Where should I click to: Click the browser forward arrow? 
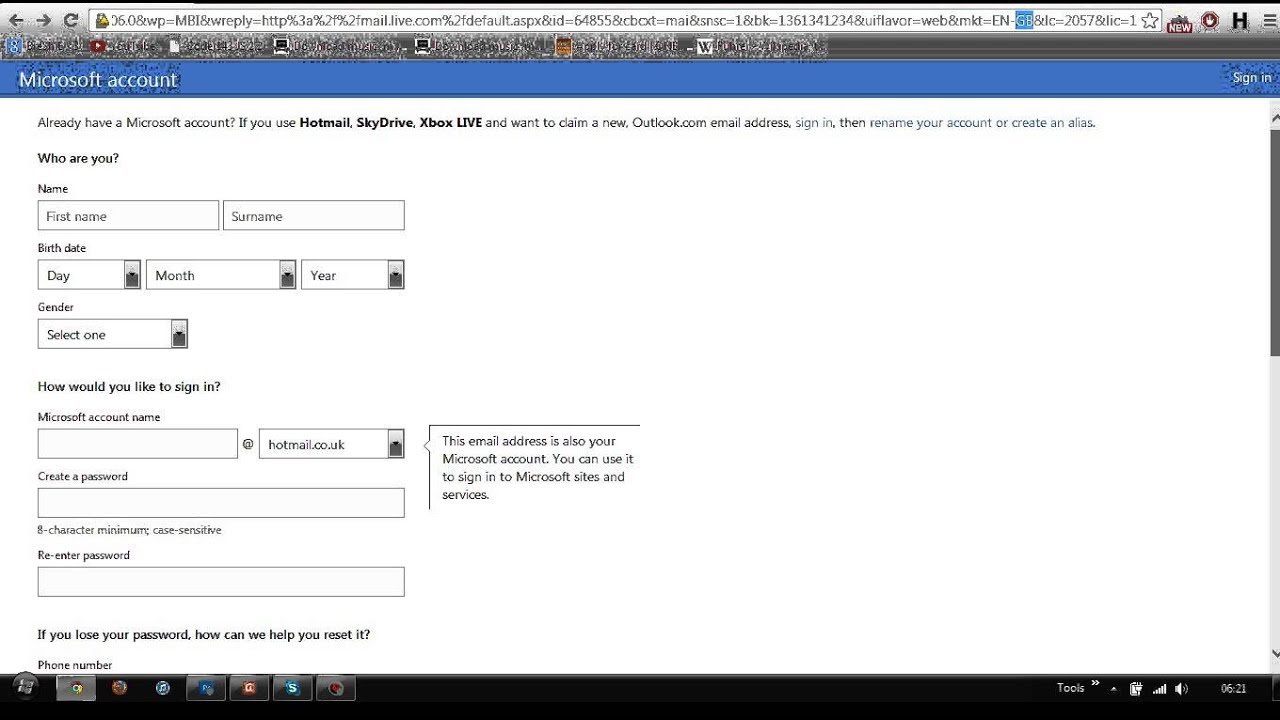[x=43, y=20]
